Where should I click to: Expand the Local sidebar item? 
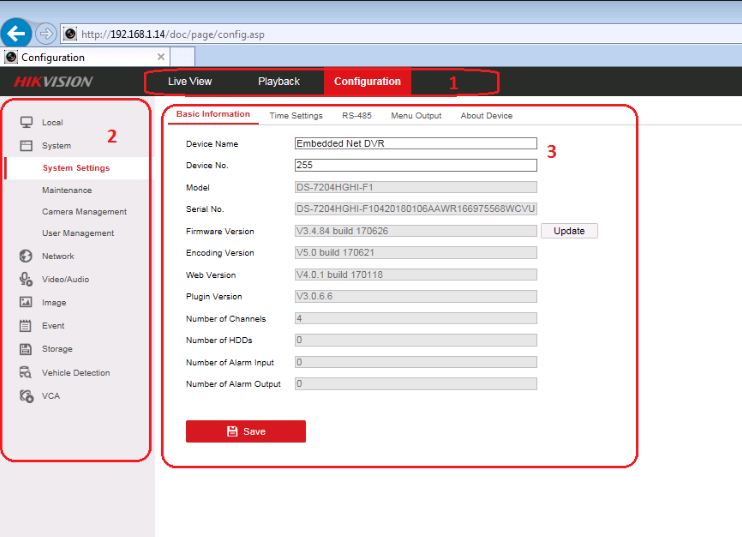pos(53,123)
